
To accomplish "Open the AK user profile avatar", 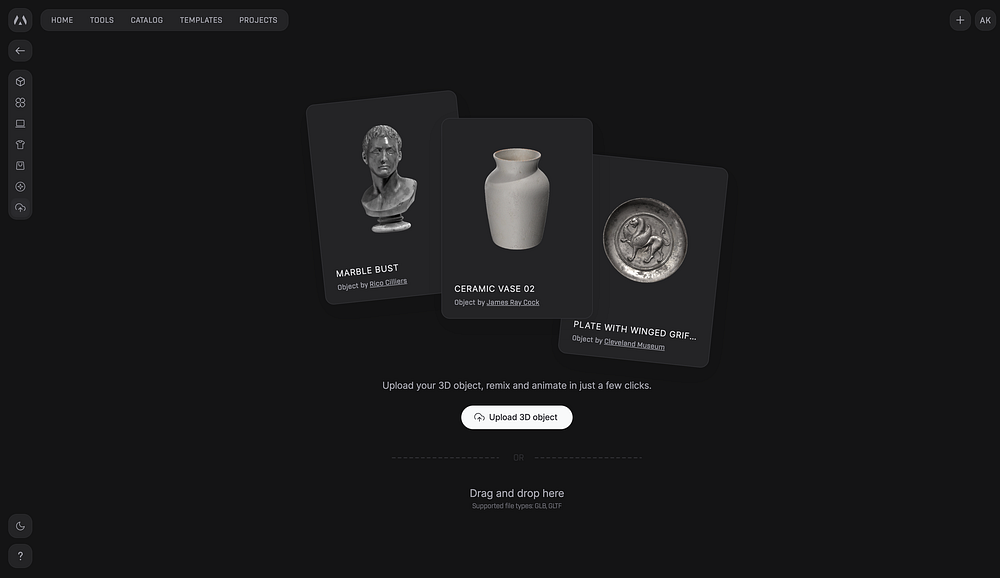I will (x=985, y=20).
